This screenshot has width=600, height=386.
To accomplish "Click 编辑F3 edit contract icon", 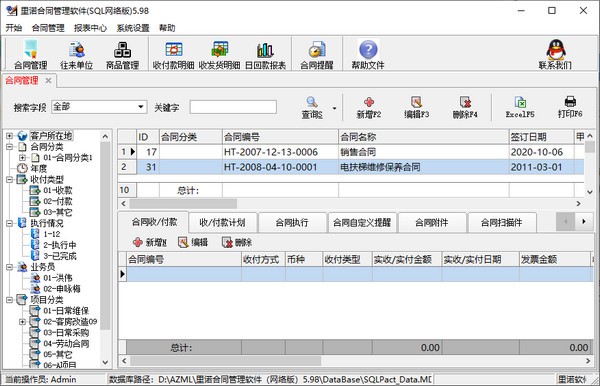I will 416,107.
